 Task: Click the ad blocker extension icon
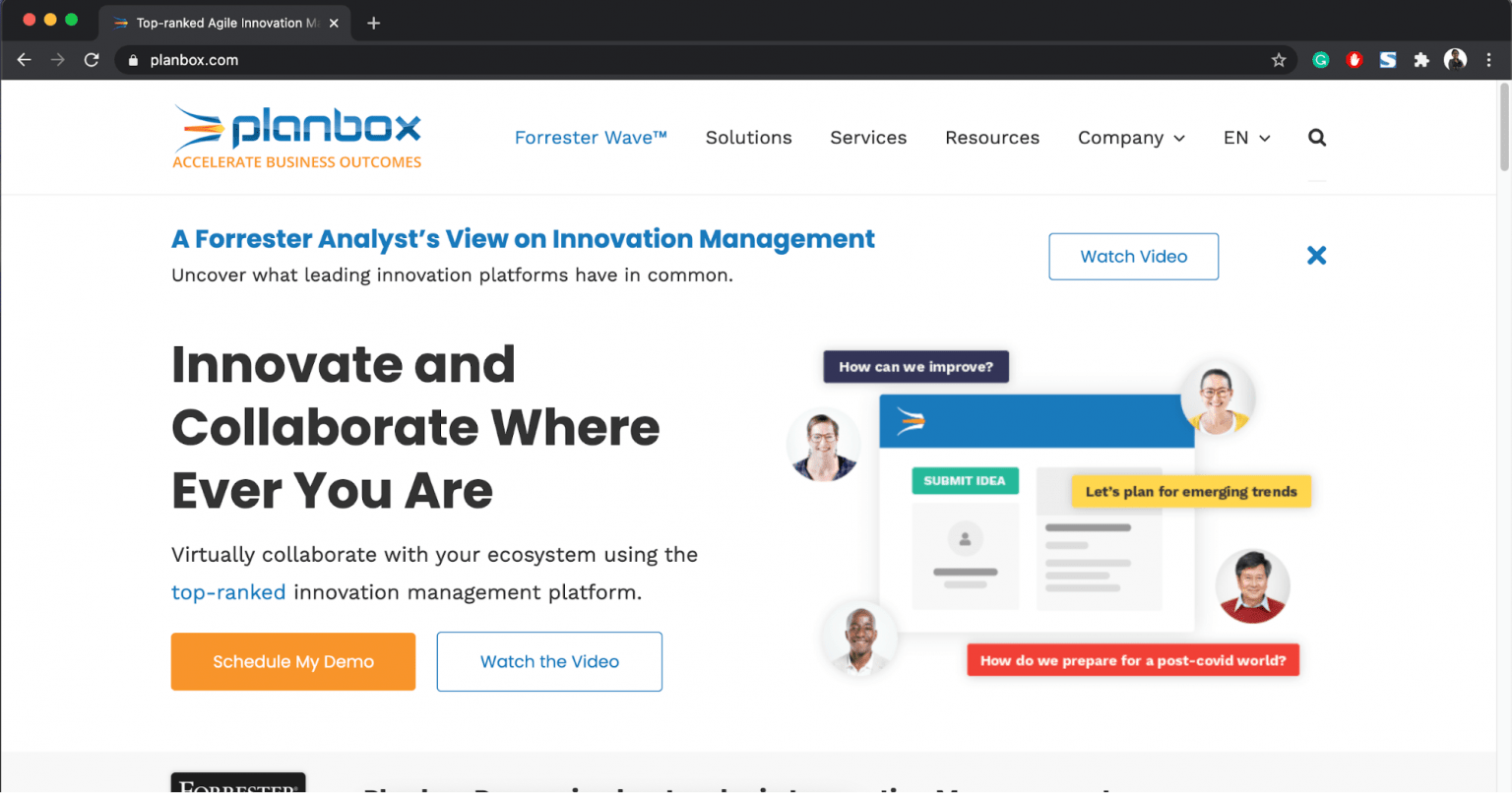click(1354, 59)
